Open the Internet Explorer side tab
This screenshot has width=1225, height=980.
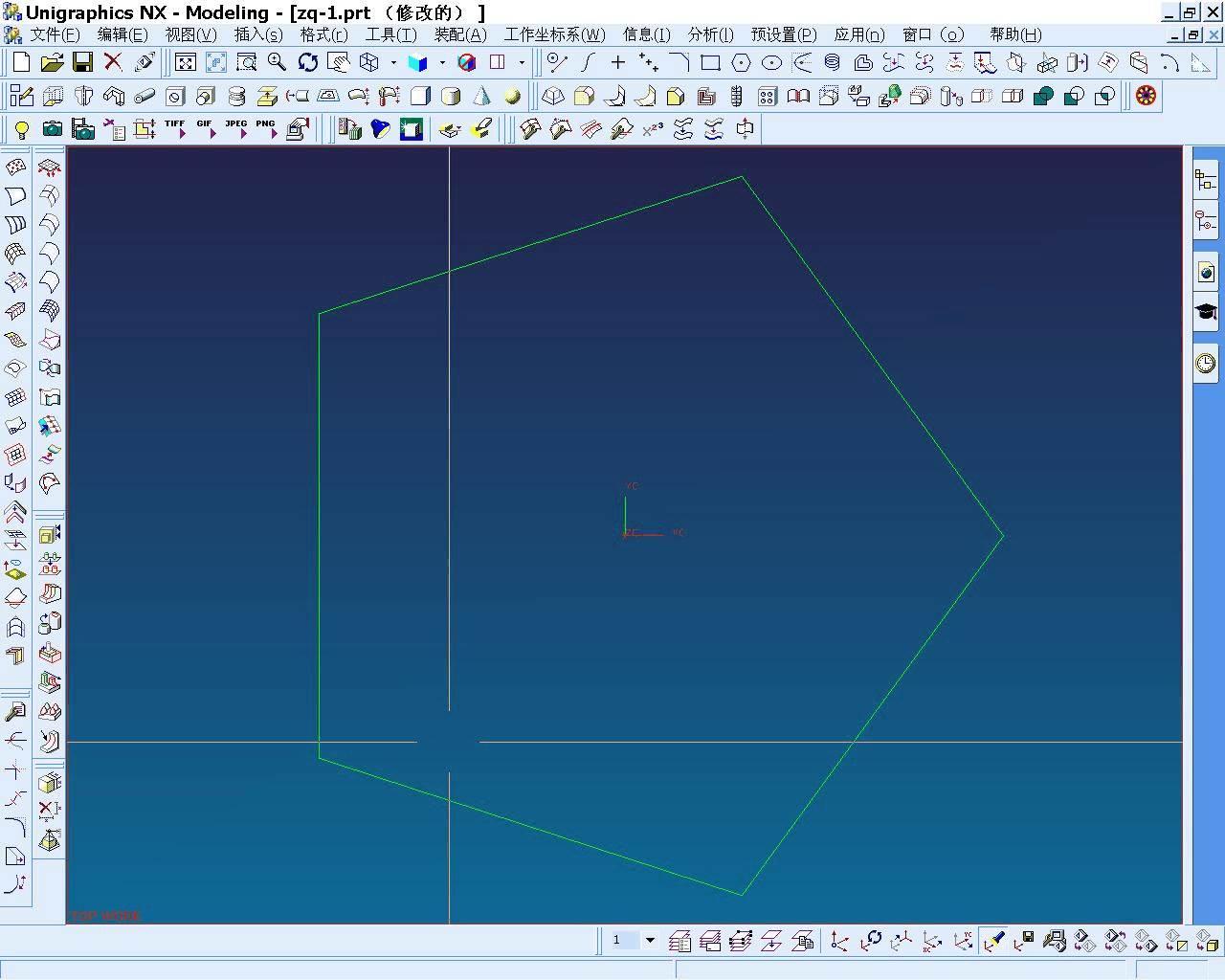click(1206, 272)
